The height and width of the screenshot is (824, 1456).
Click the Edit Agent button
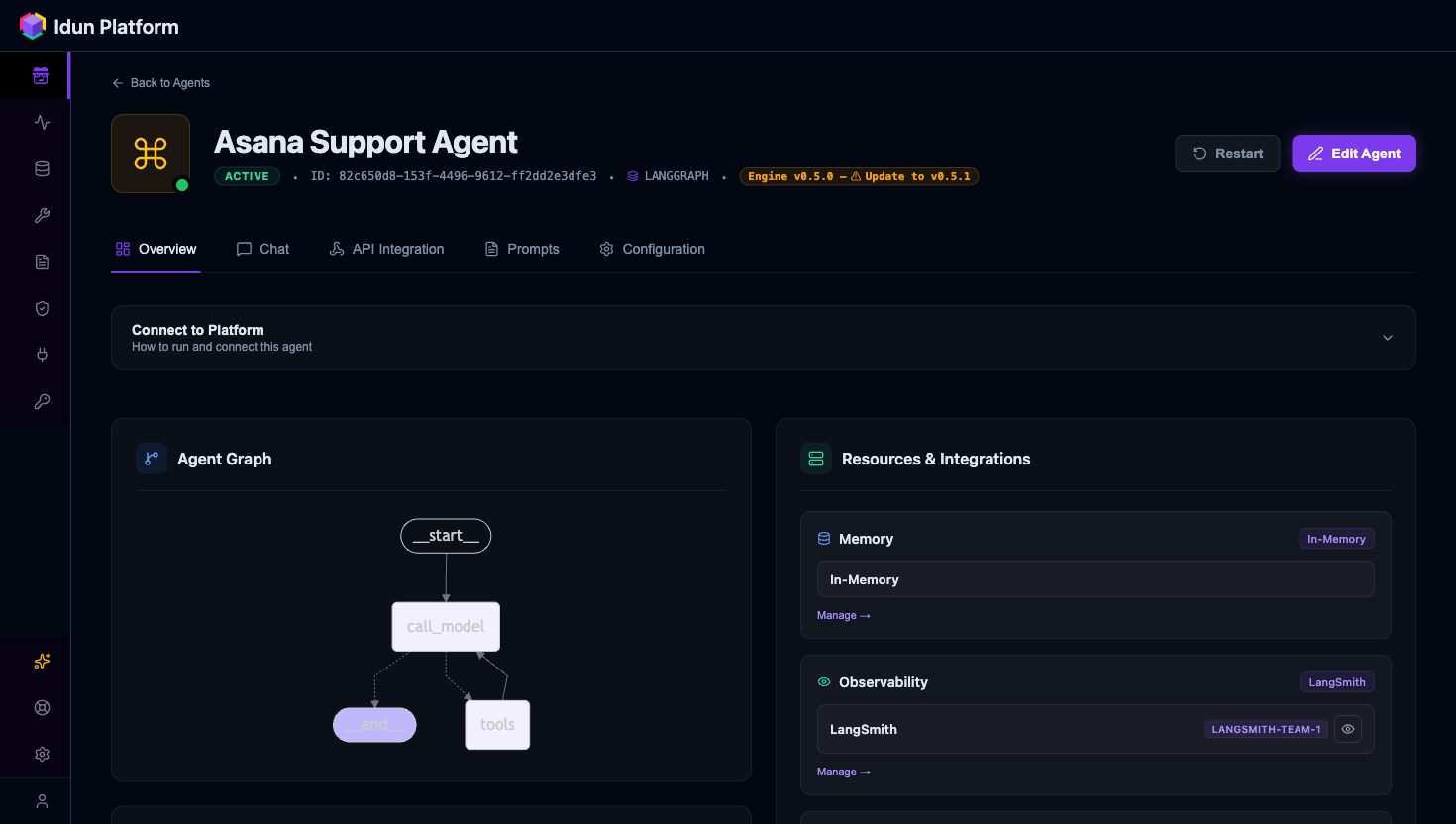[x=1354, y=154]
